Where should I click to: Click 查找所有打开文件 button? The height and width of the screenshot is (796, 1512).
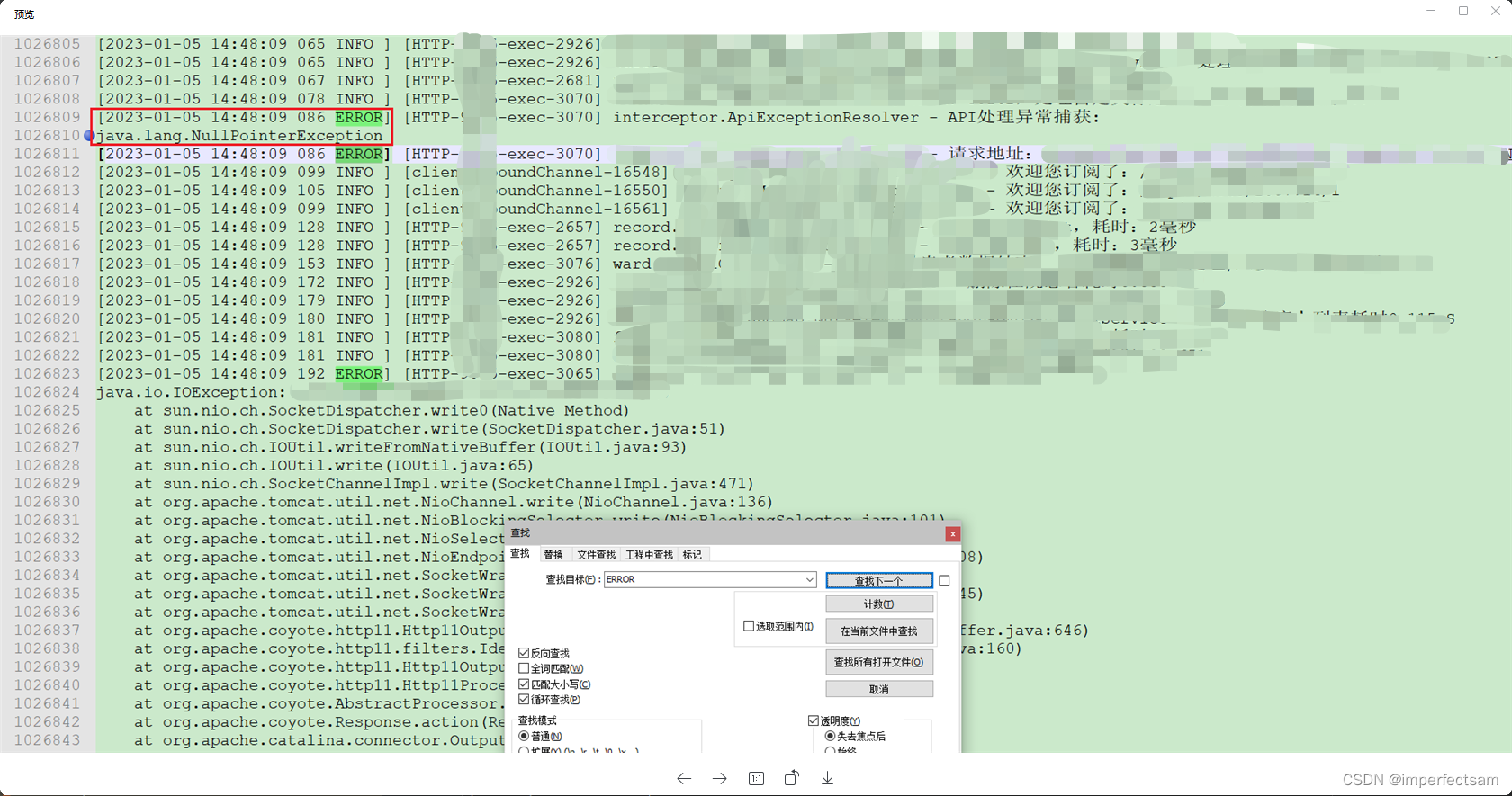(x=879, y=663)
